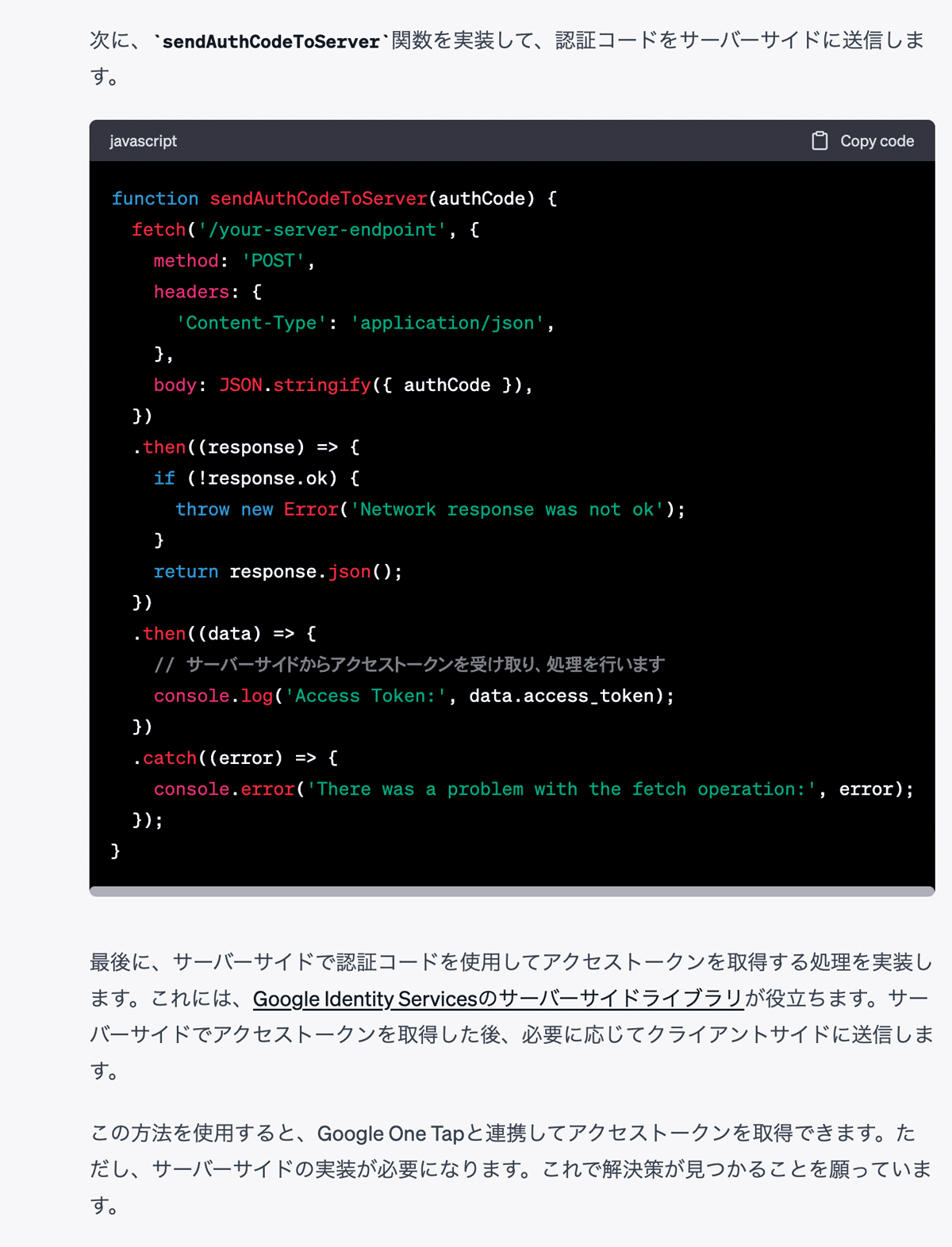Click JSON.stringify in the body line
Image resolution: width=952 pixels, height=1247 pixels.
[x=295, y=385]
